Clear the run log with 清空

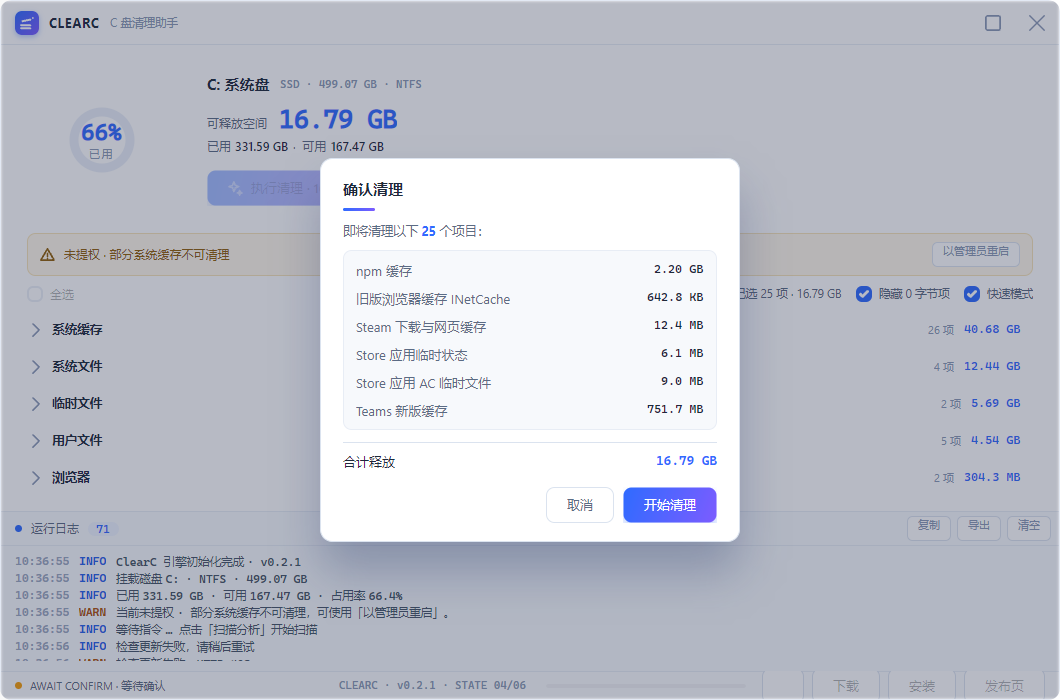(1028, 526)
